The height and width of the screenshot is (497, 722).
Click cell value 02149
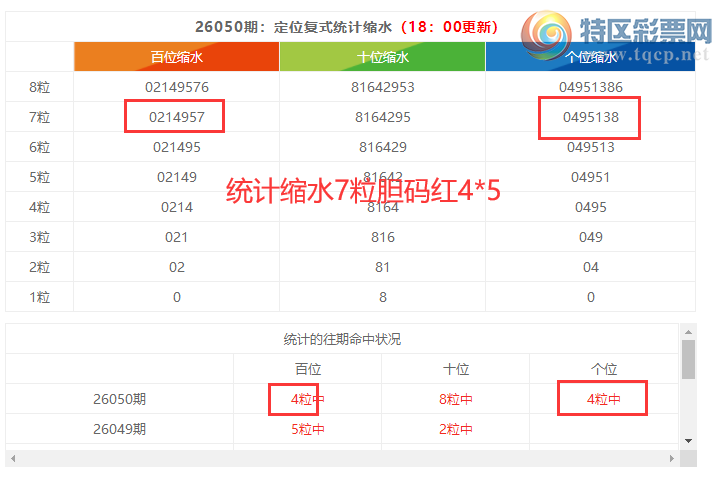tap(177, 177)
